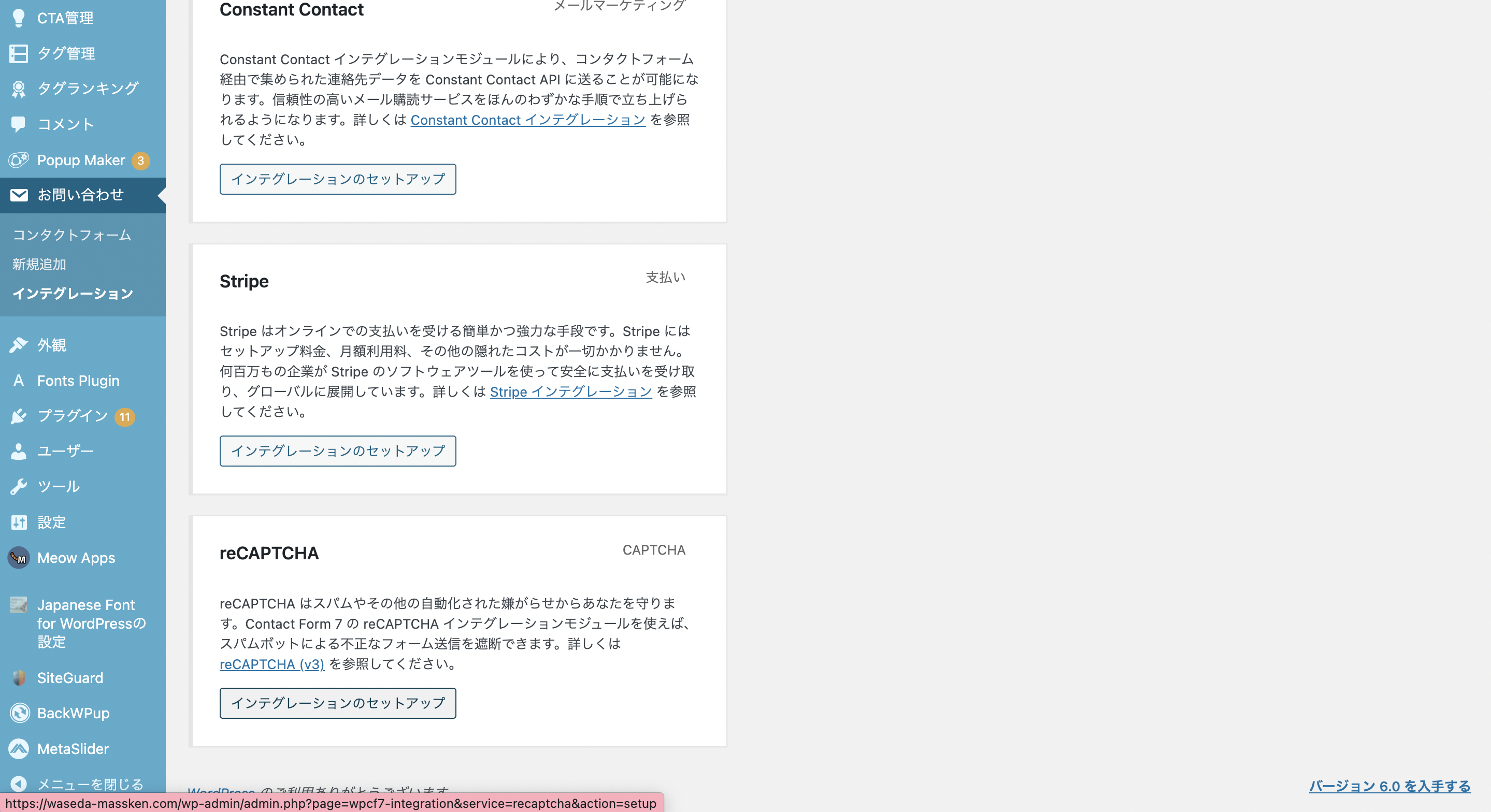Open the Constant Contact インテグレーション link
The height and width of the screenshot is (812, 1491).
[x=528, y=120]
